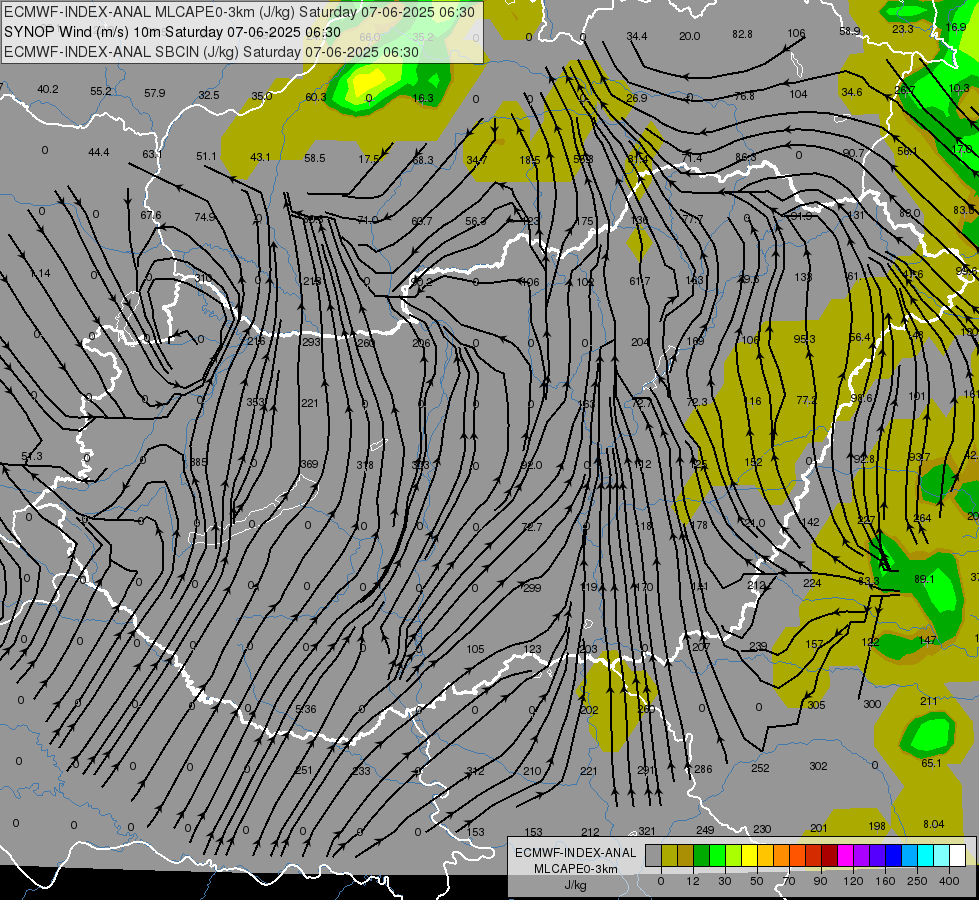Click the pure yellow legend swatch
The image size is (979, 900).
click(x=750, y=855)
